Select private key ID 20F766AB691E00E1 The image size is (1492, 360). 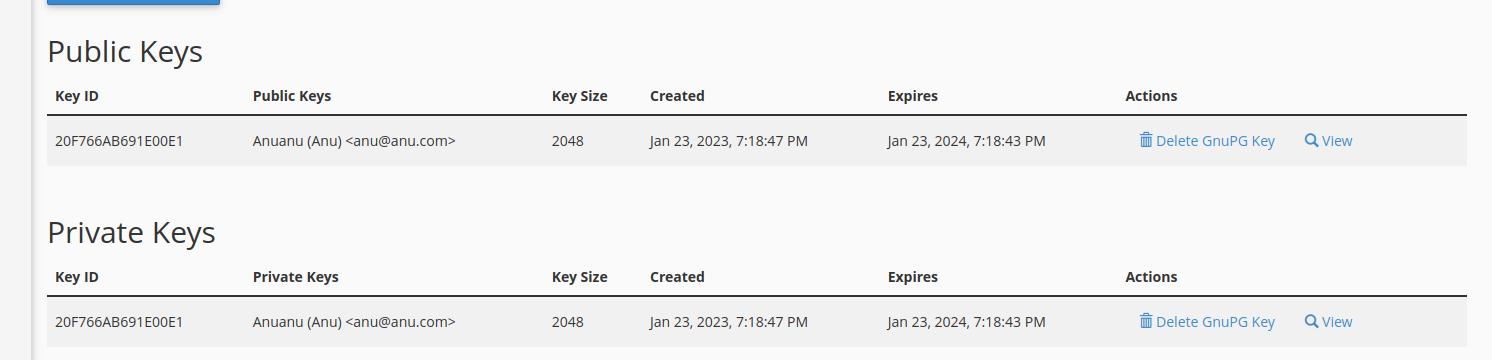(119, 322)
